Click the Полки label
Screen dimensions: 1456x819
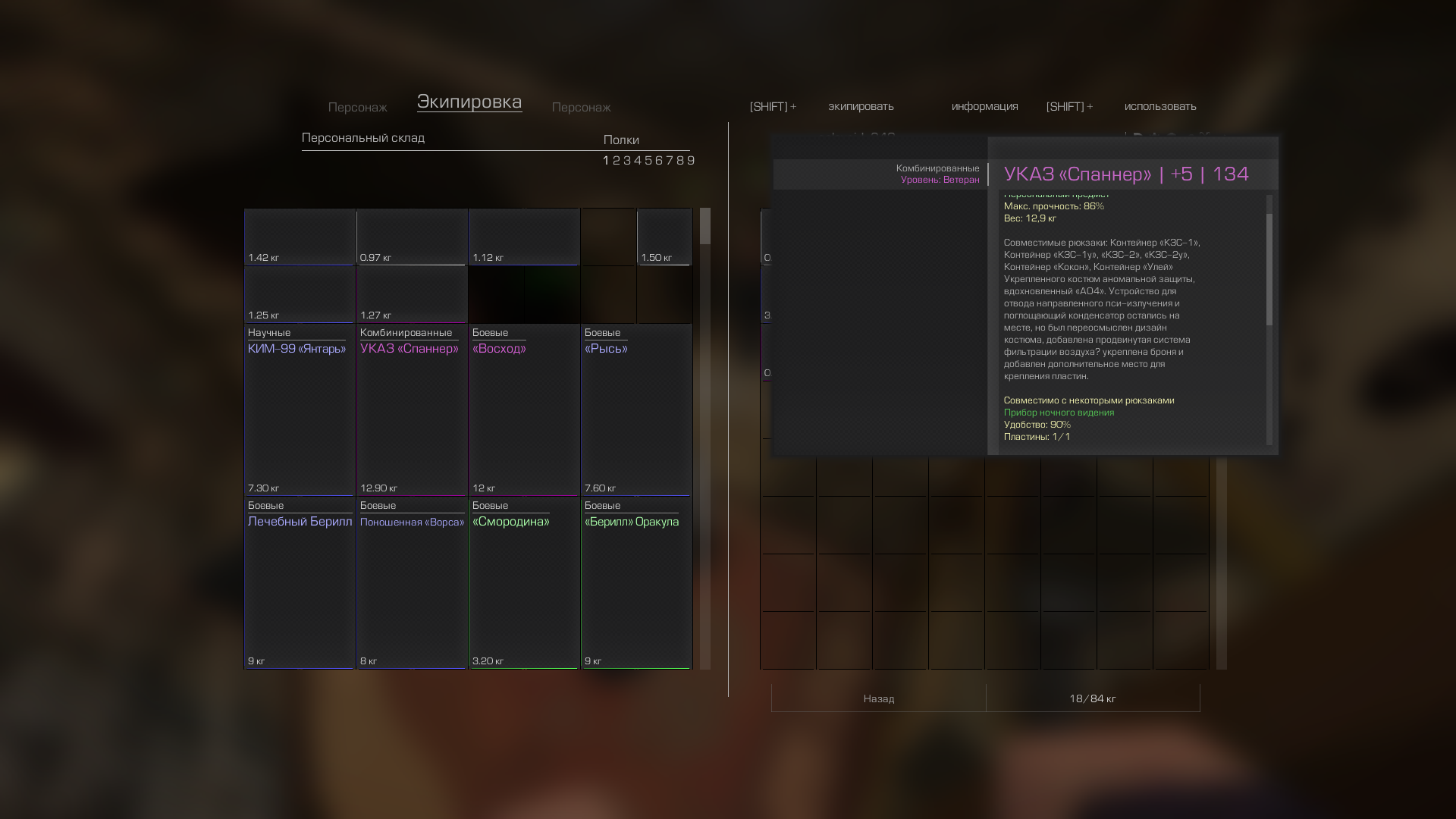tap(621, 140)
